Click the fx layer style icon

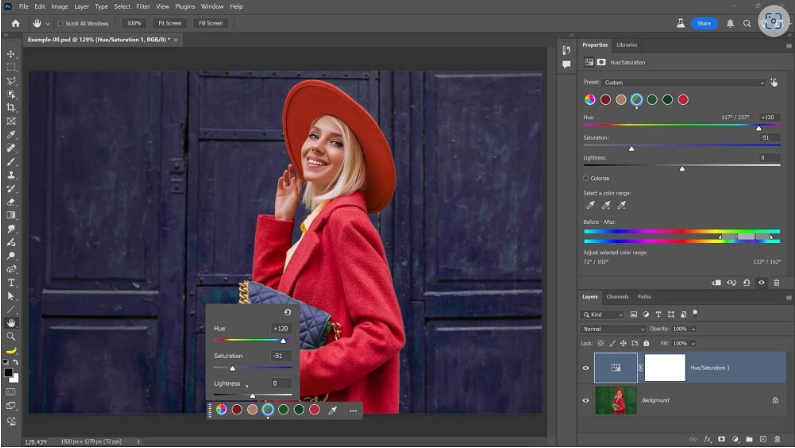click(x=707, y=439)
